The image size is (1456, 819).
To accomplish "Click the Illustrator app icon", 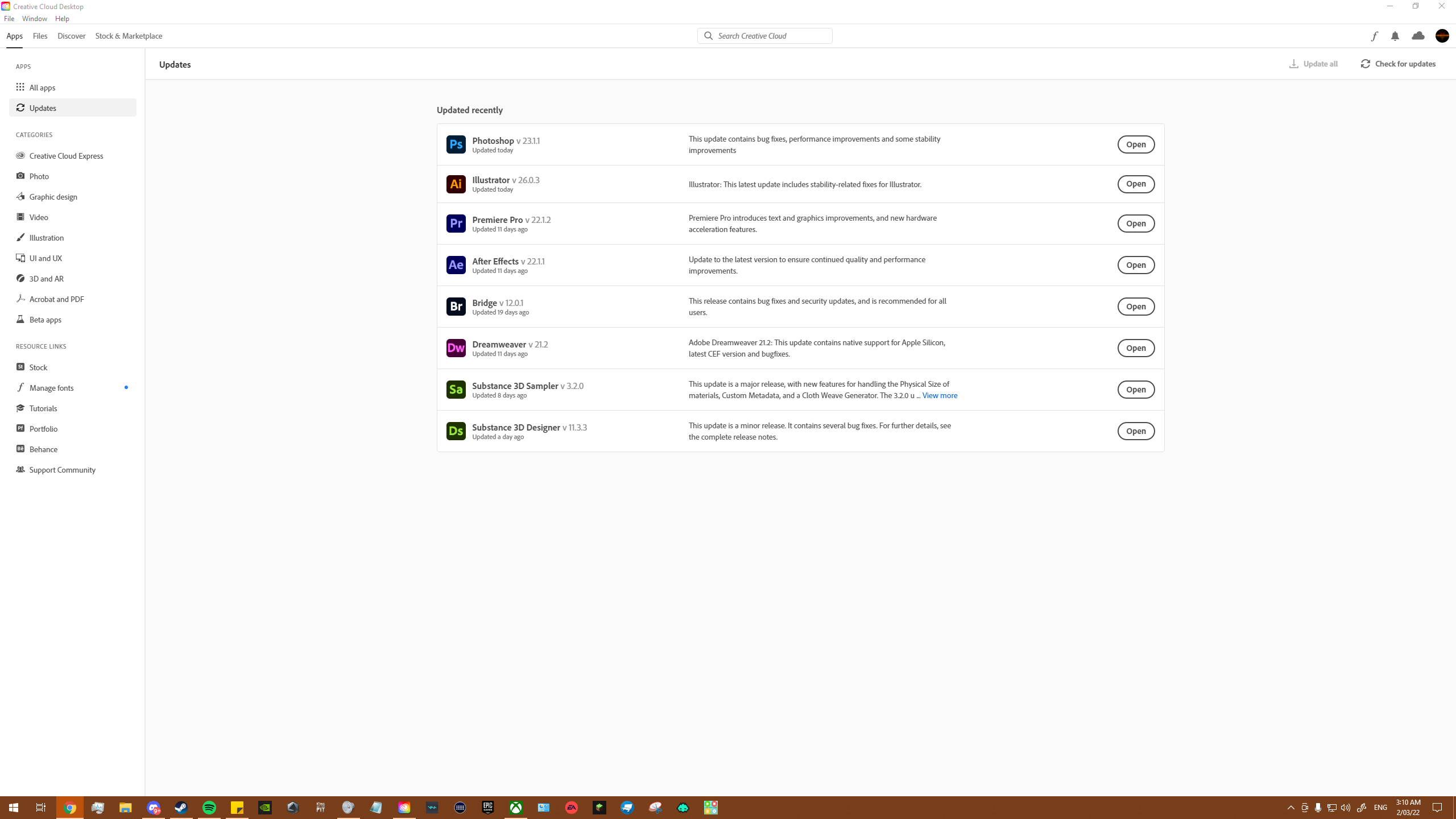I will [456, 184].
